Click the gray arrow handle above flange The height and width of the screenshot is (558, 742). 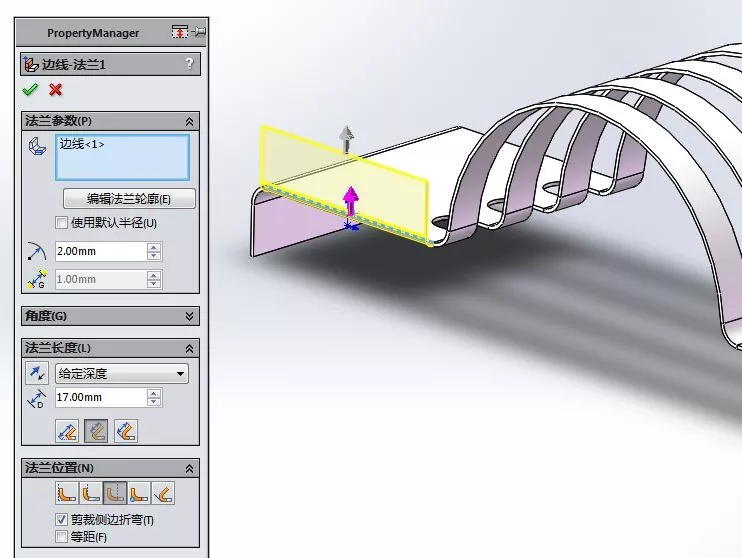347,139
